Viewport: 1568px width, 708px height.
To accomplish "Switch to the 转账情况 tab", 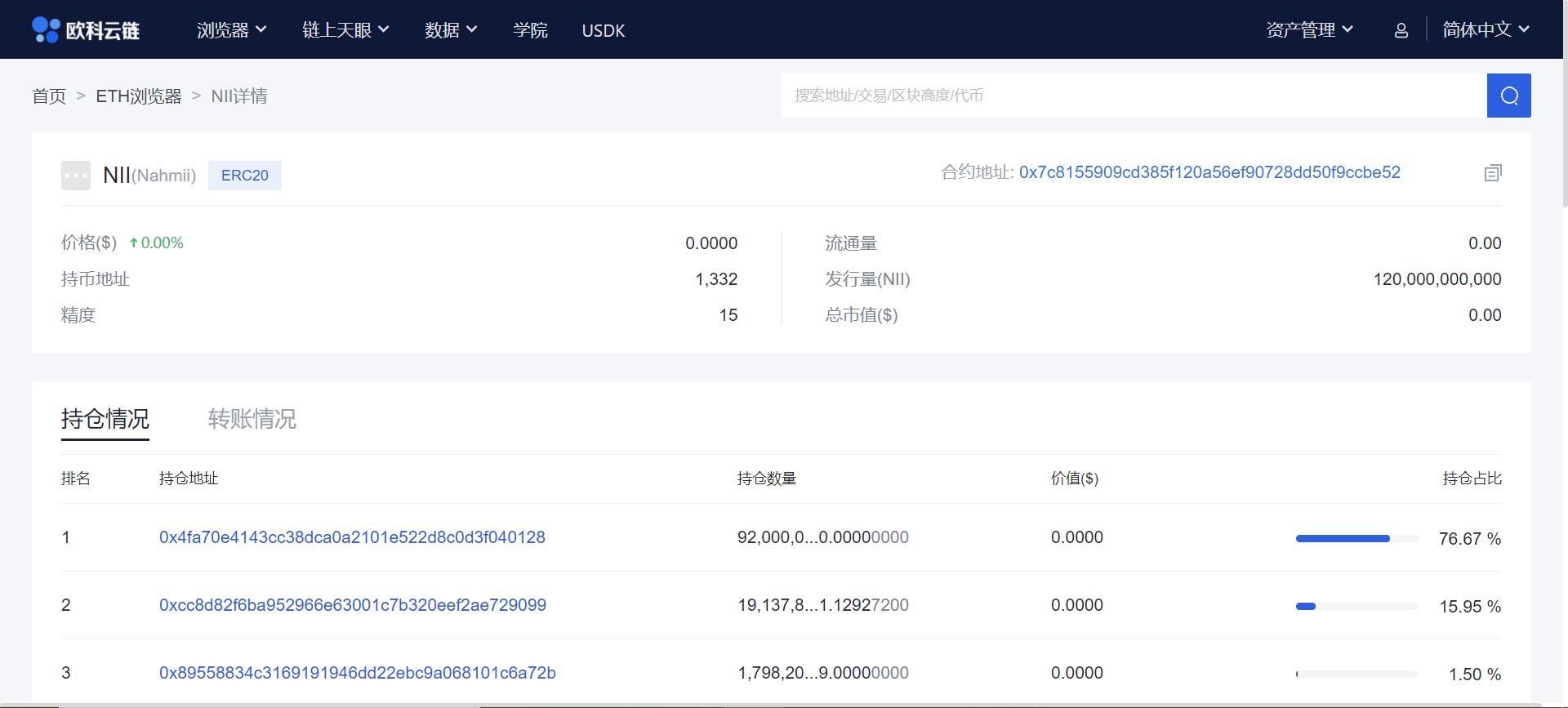I will click(252, 419).
